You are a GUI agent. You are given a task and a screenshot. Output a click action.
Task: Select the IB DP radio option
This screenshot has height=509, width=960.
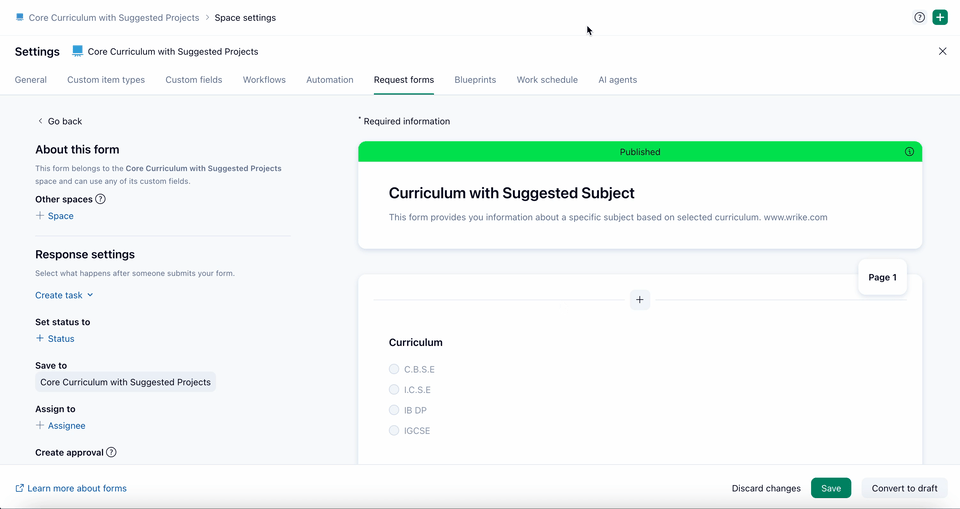tap(394, 410)
